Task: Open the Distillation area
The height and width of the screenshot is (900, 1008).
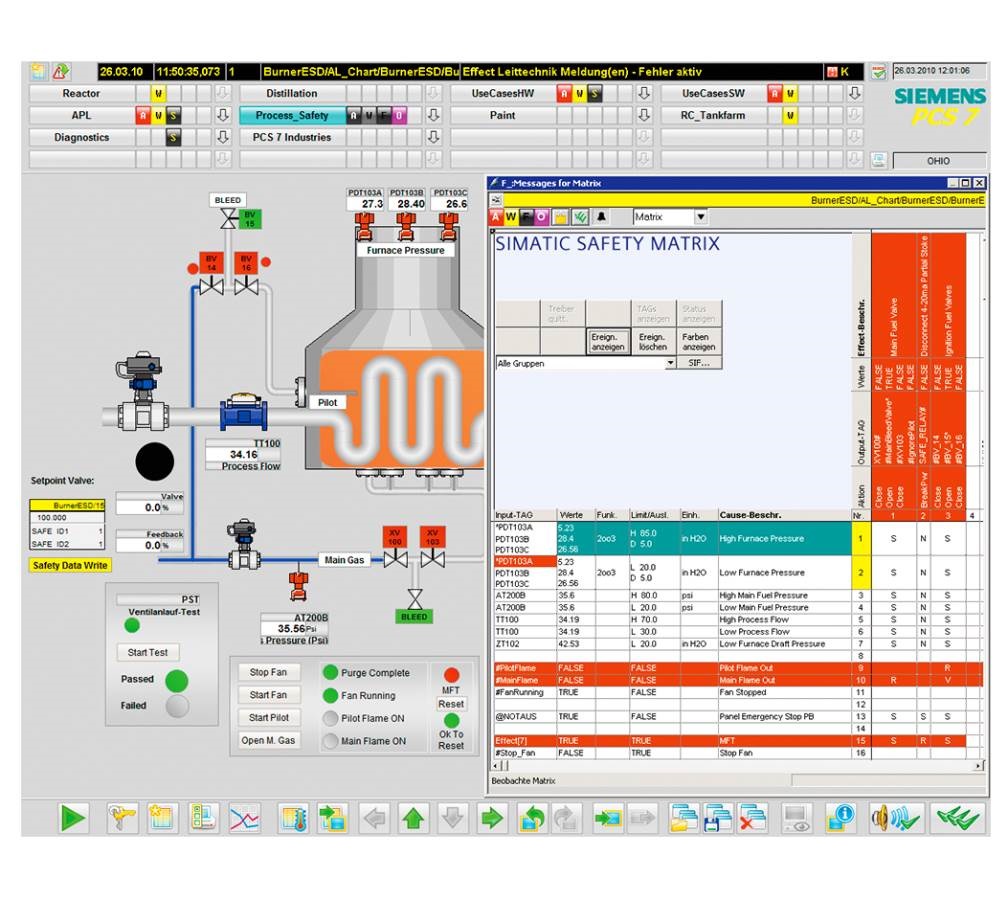Action: [292, 94]
